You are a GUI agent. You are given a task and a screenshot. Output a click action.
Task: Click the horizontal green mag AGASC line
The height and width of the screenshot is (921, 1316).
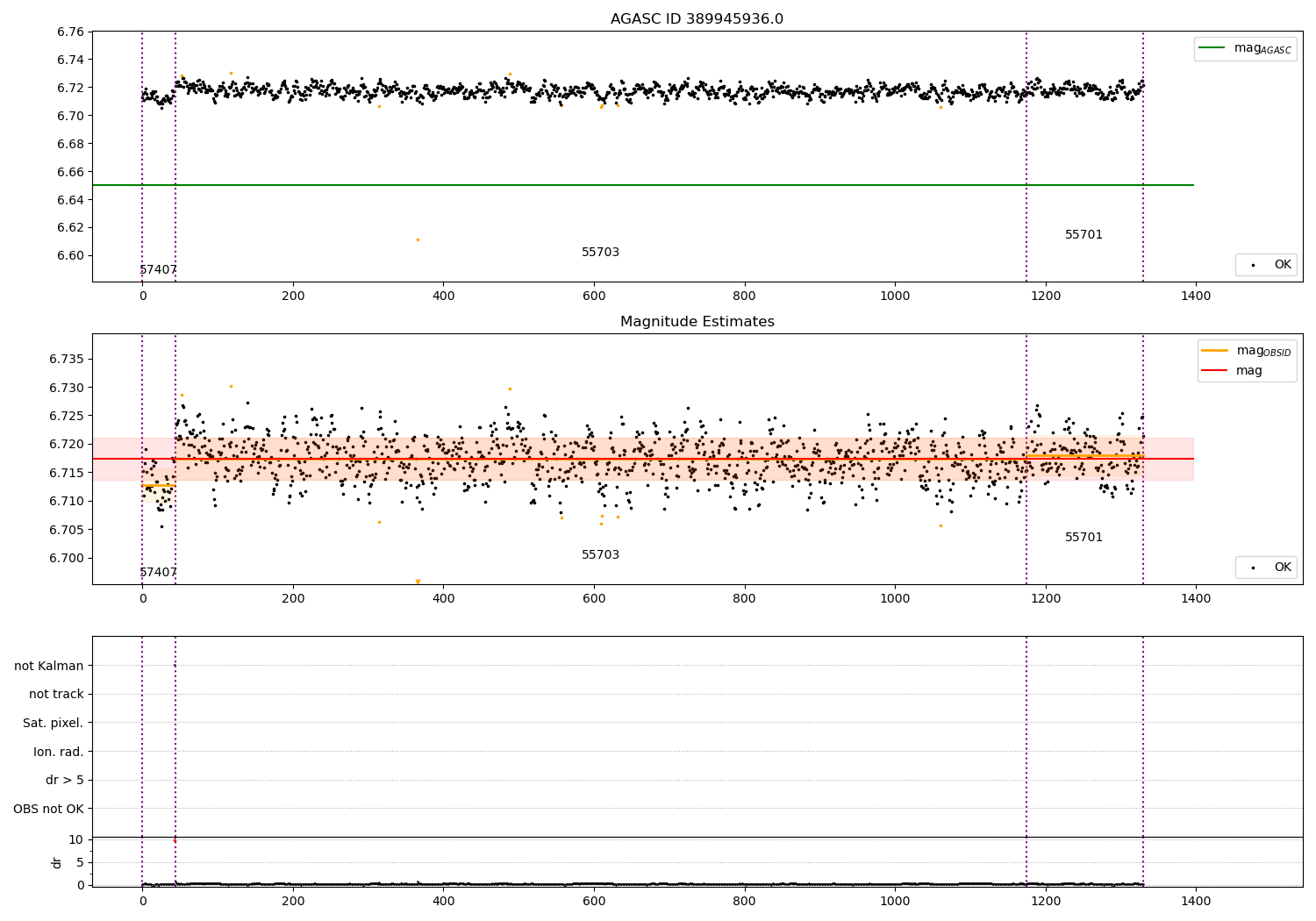(x=642, y=185)
